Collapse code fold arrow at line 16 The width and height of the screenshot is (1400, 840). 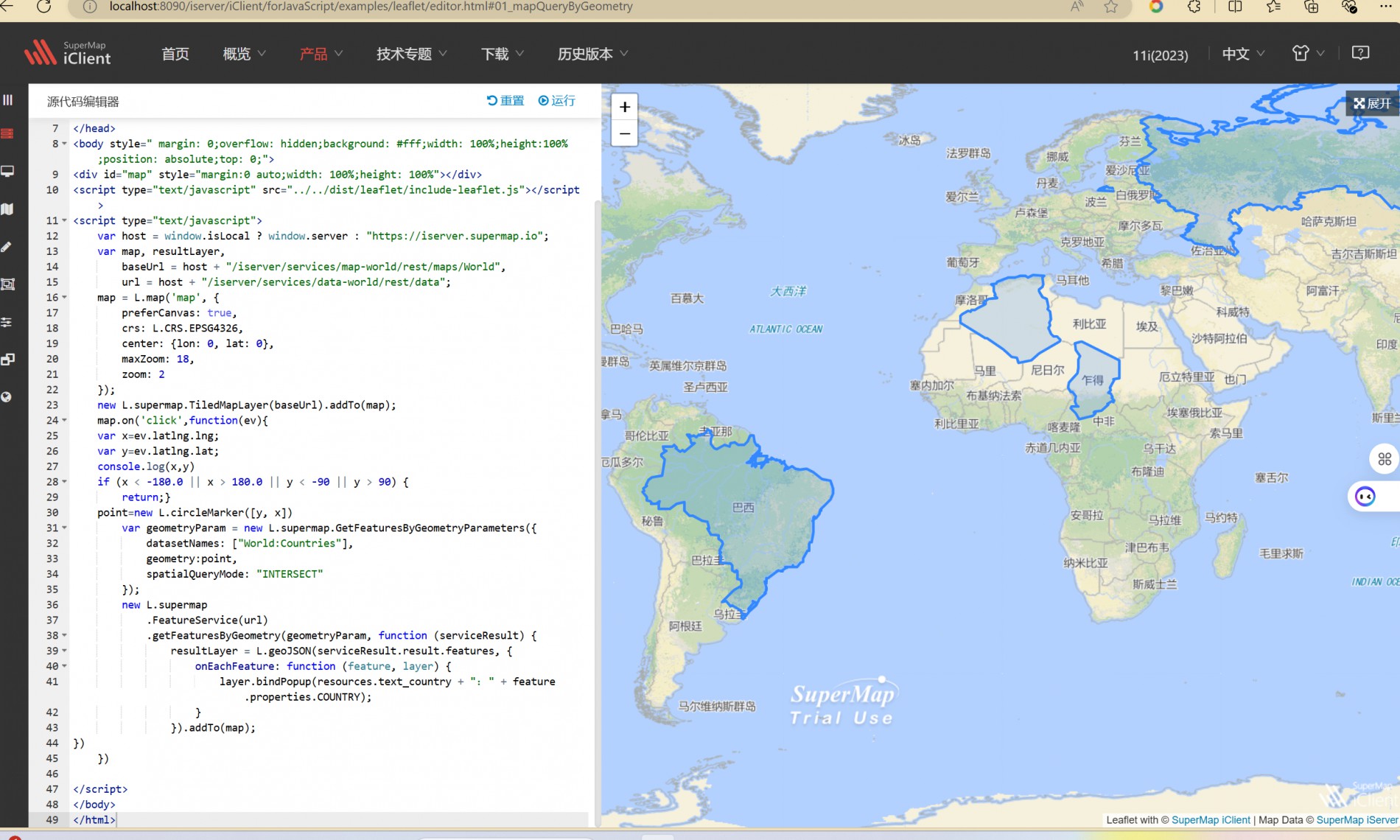64,298
